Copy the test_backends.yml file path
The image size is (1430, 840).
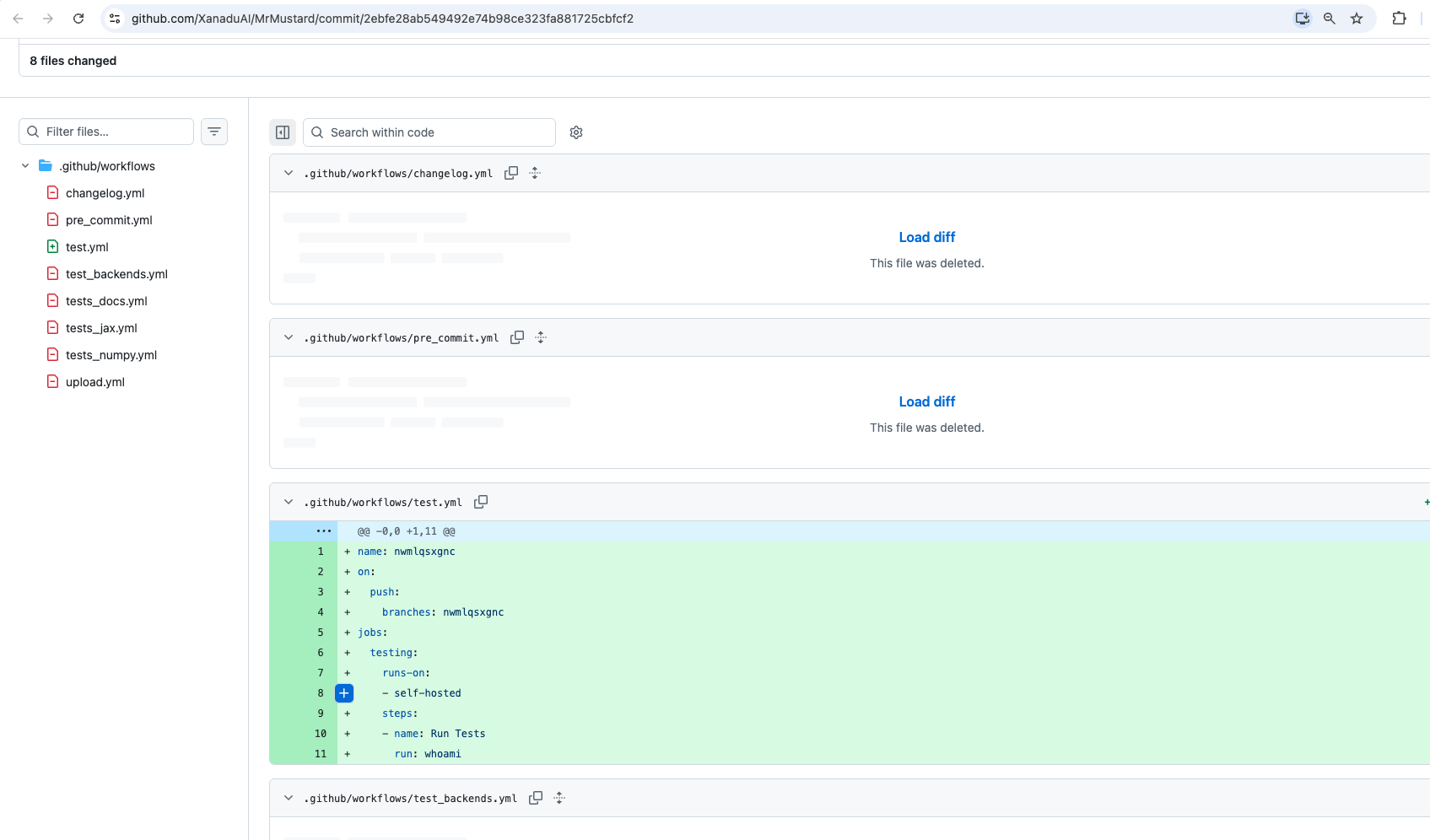536,798
